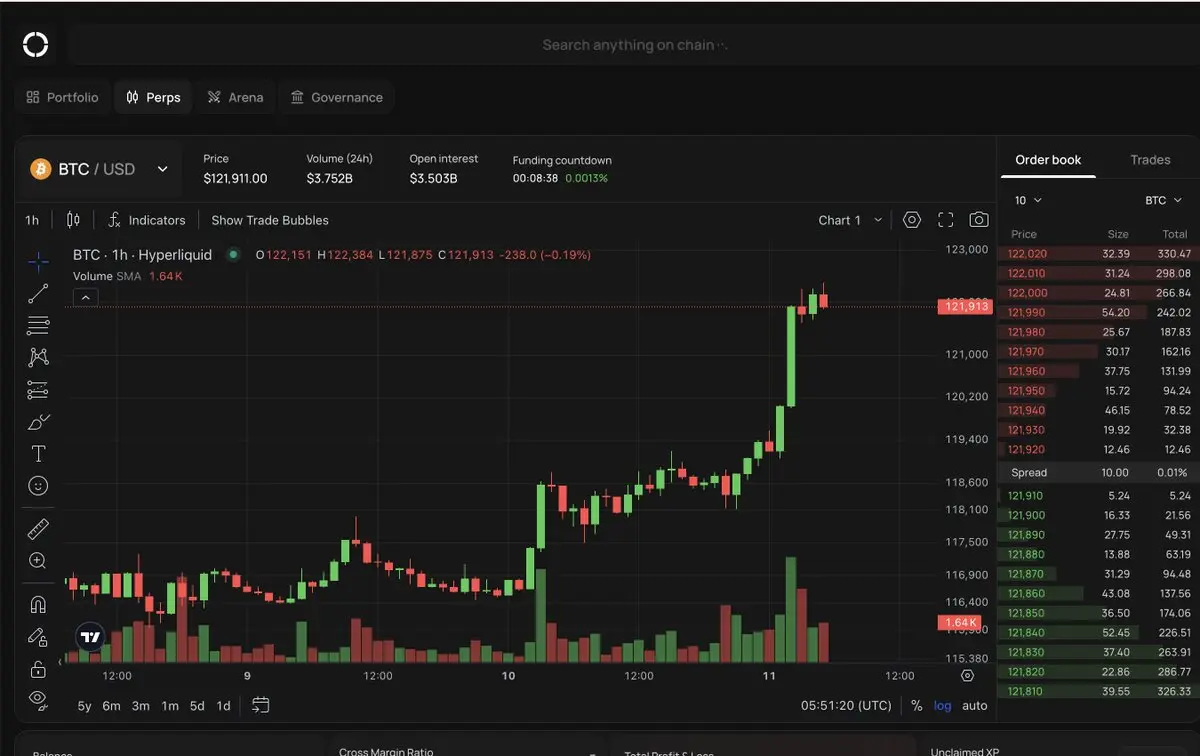Screen dimensions: 1200x756
Task: Set chart range to 1m
Action: coord(169,706)
